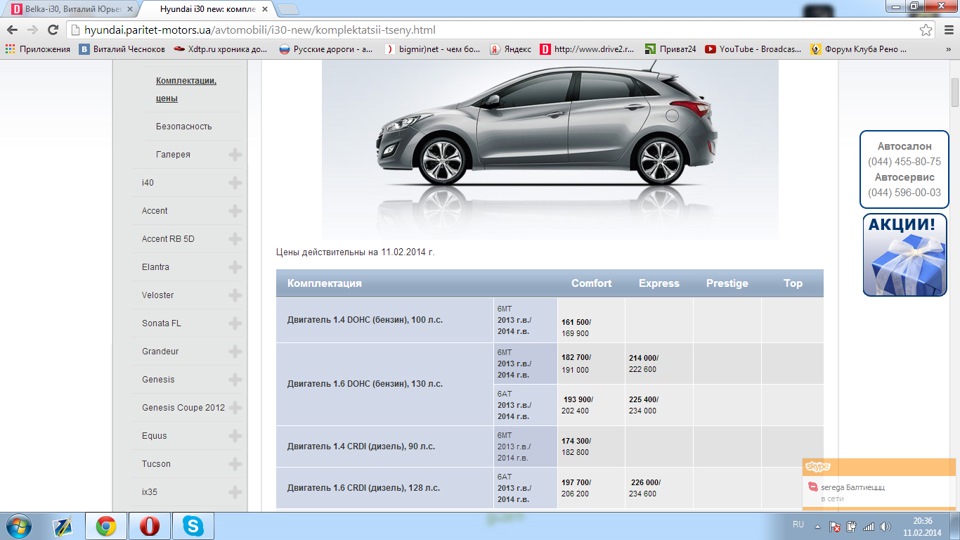Click the Prestige column header
The height and width of the screenshot is (540, 960).
[727, 283]
